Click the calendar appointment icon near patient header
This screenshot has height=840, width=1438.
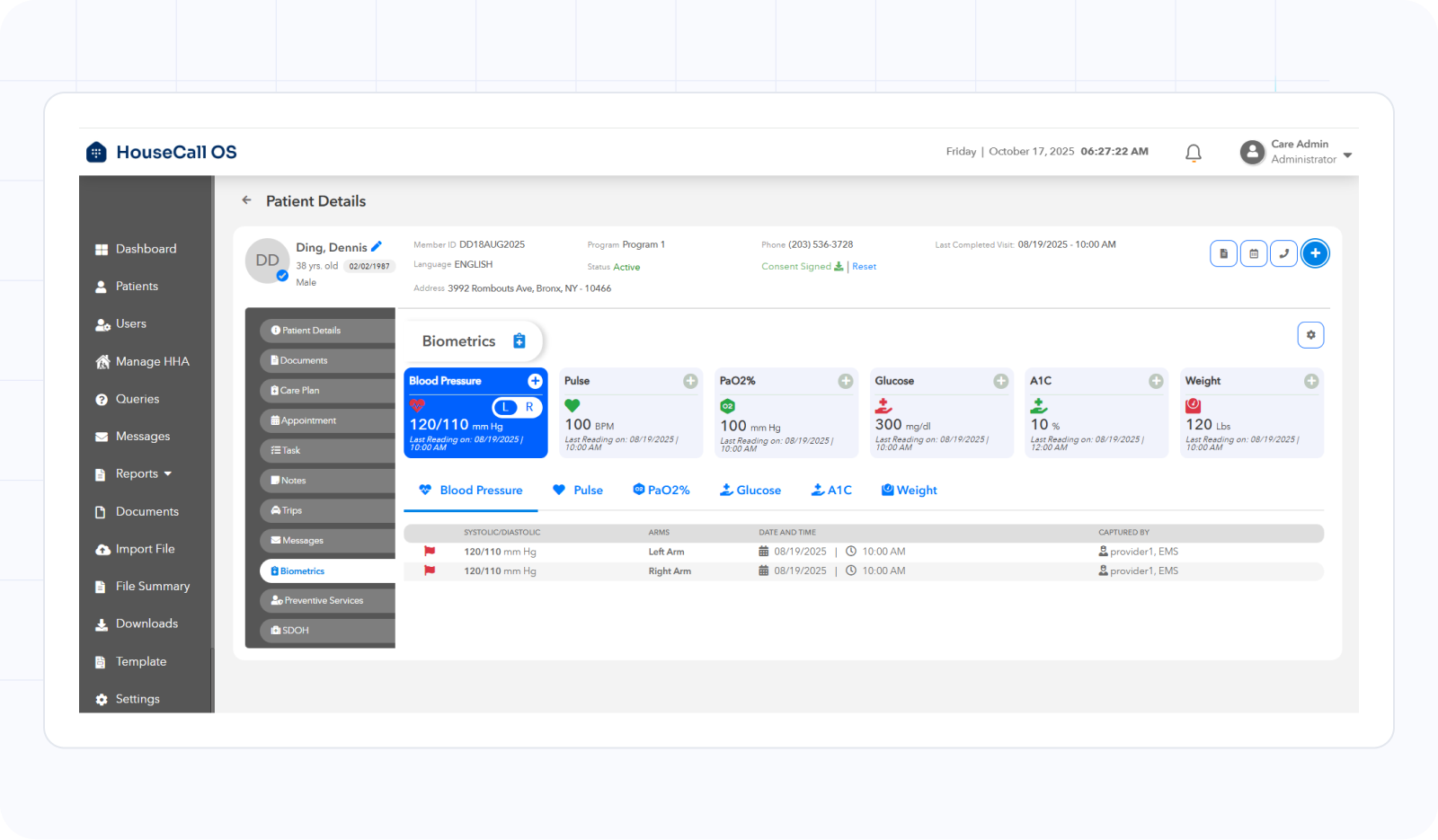(x=1253, y=253)
